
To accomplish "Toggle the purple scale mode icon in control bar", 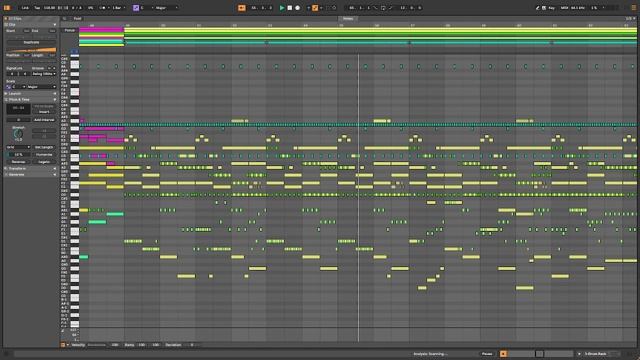I will pyautogui.click(x=136, y=8).
